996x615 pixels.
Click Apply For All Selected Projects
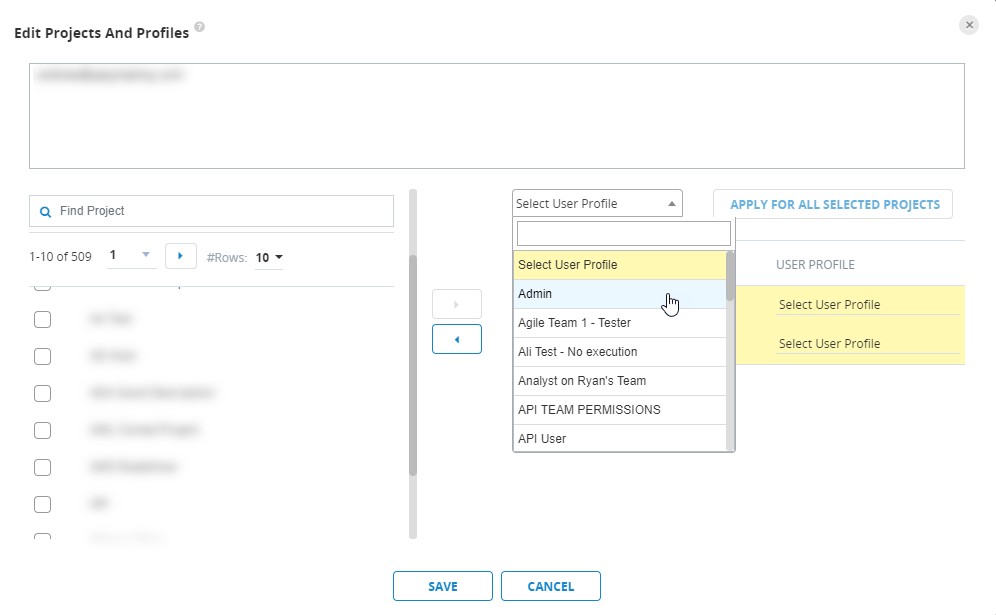[834, 204]
